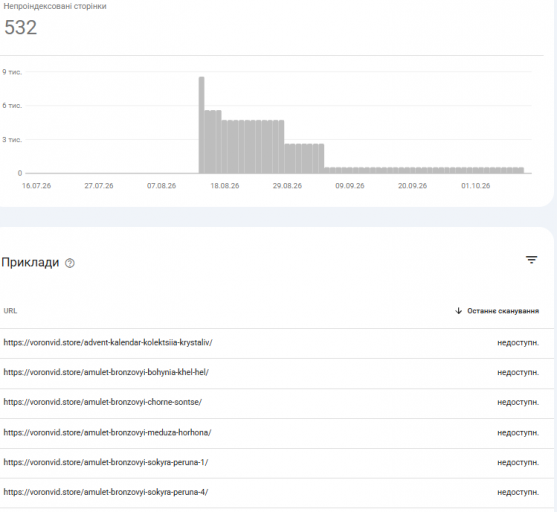This screenshot has width=557, height=512.
Task: Click the 9 тис. axis label
Action: coord(12,72)
